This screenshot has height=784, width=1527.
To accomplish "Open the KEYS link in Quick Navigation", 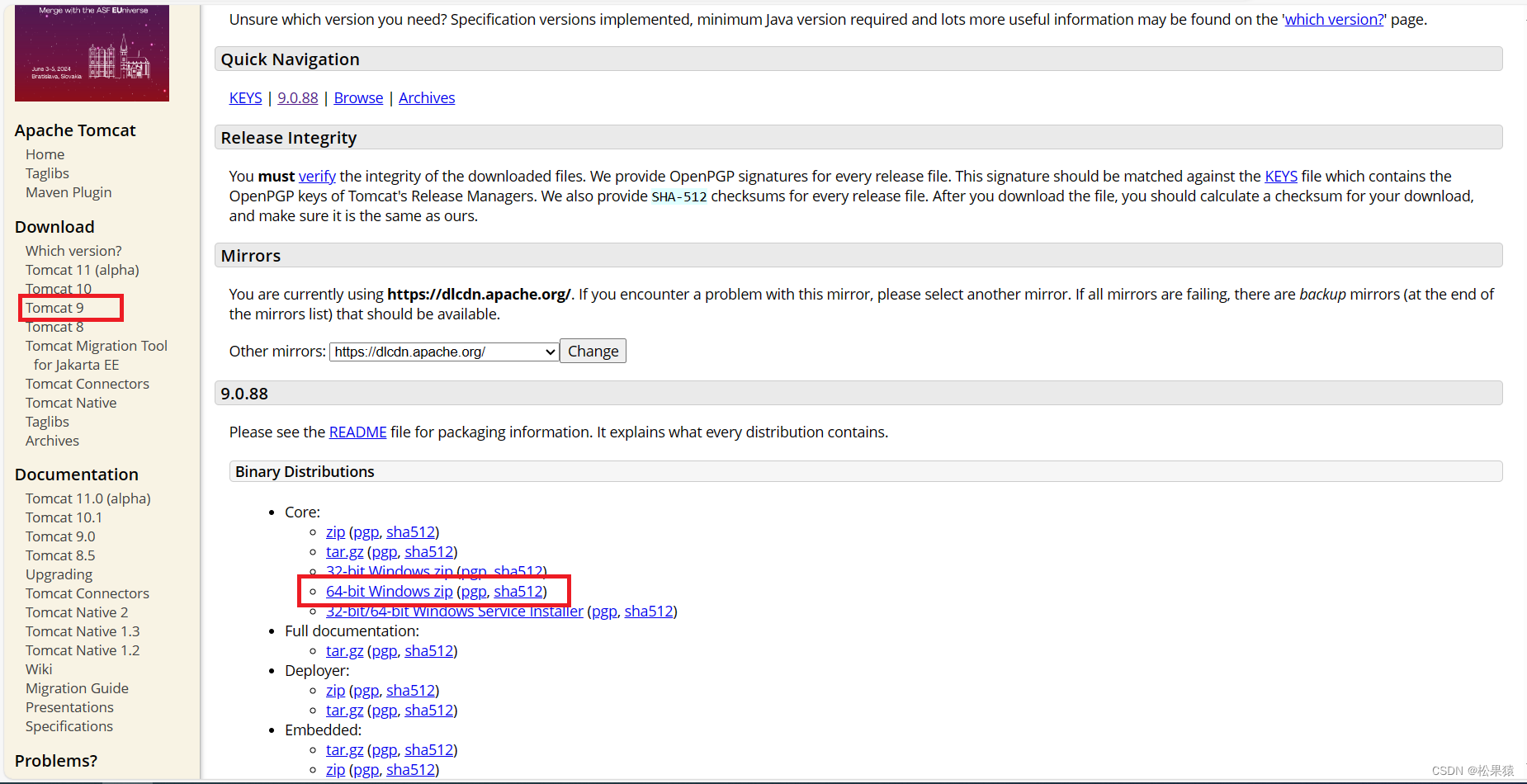I will pos(245,97).
